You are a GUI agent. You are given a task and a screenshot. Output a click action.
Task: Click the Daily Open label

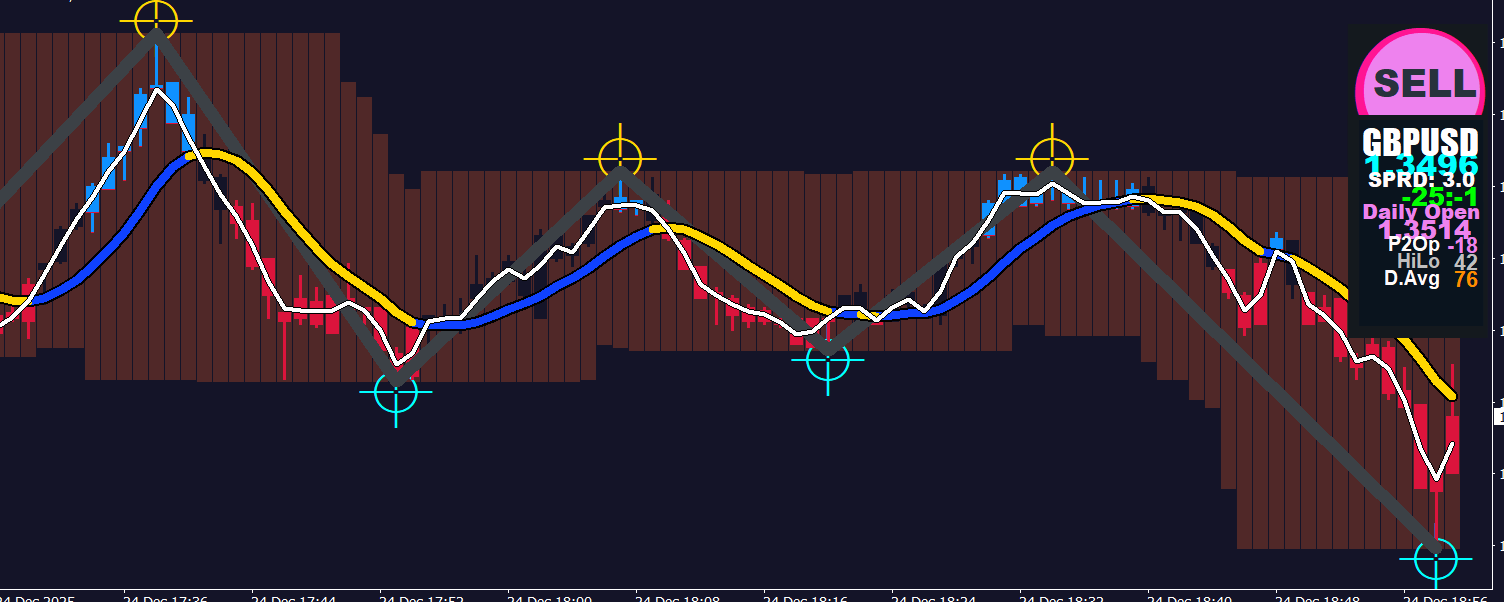(x=1420, y=212)
